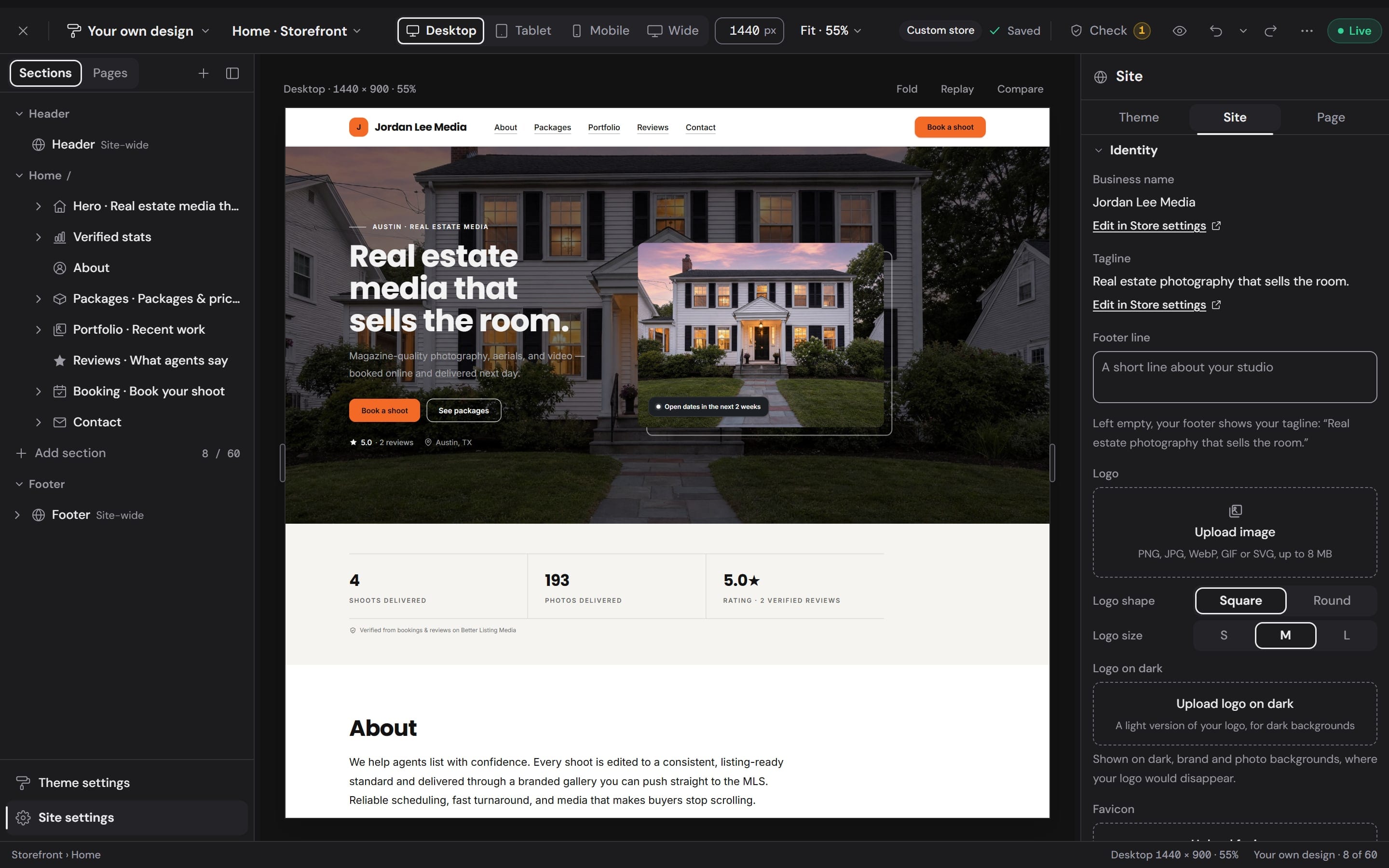This screenshot has height=868, width=1389.
Task: Click the Footer line text field
Action: (1235, 377)
